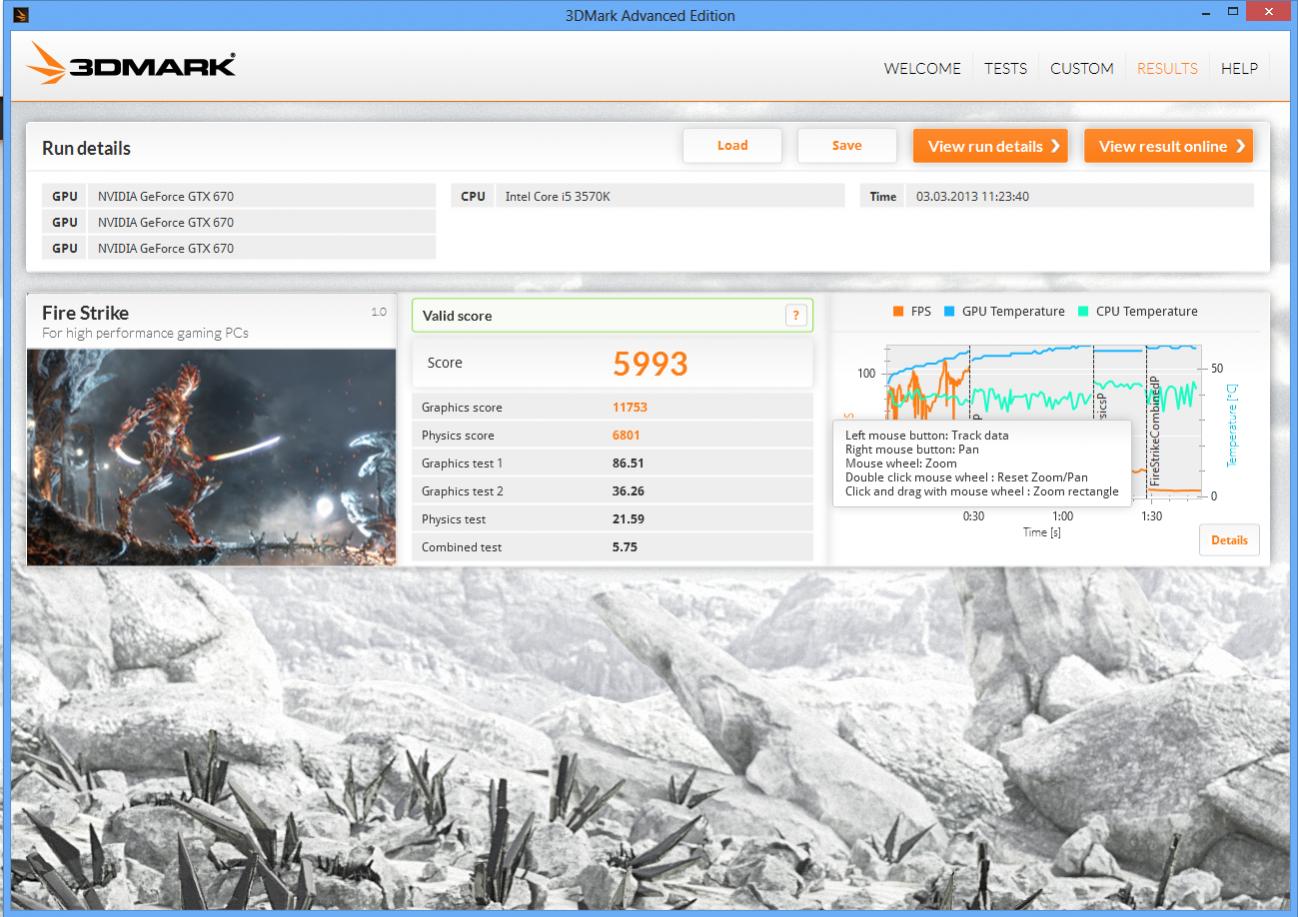The height and width of the screenshot is (917, 1298).
Task: Click the Save button
Action: [x=847, y=146]
